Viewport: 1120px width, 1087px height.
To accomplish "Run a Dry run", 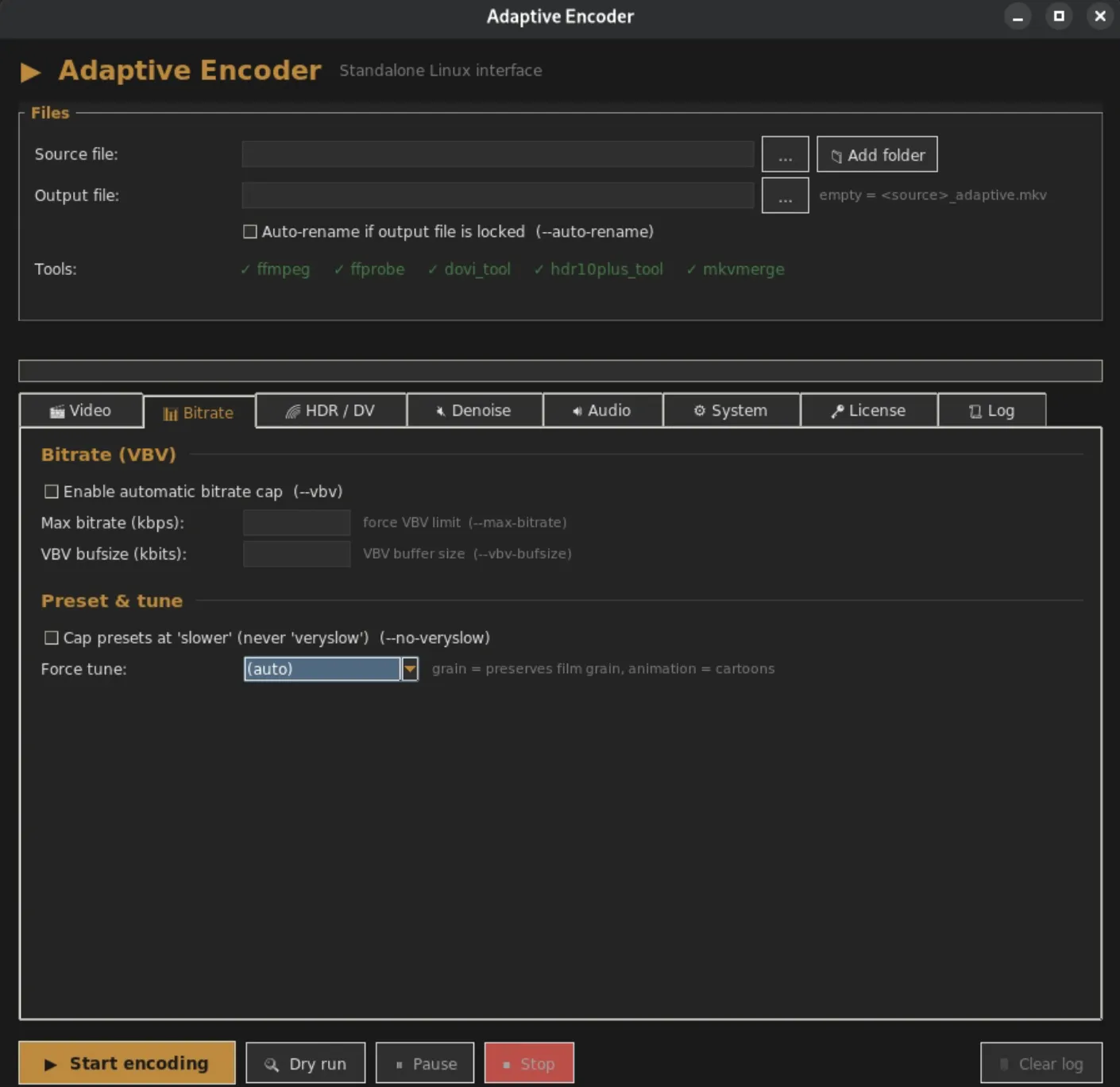I will point(306,1063).
